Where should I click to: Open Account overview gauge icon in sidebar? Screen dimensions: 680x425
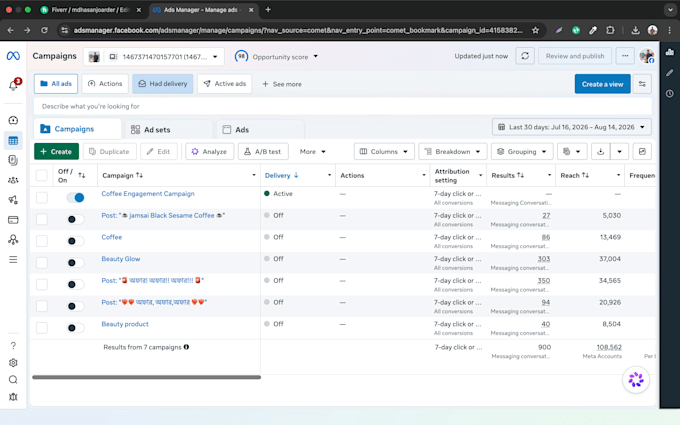pyautogui.click(x=13, y=120)
